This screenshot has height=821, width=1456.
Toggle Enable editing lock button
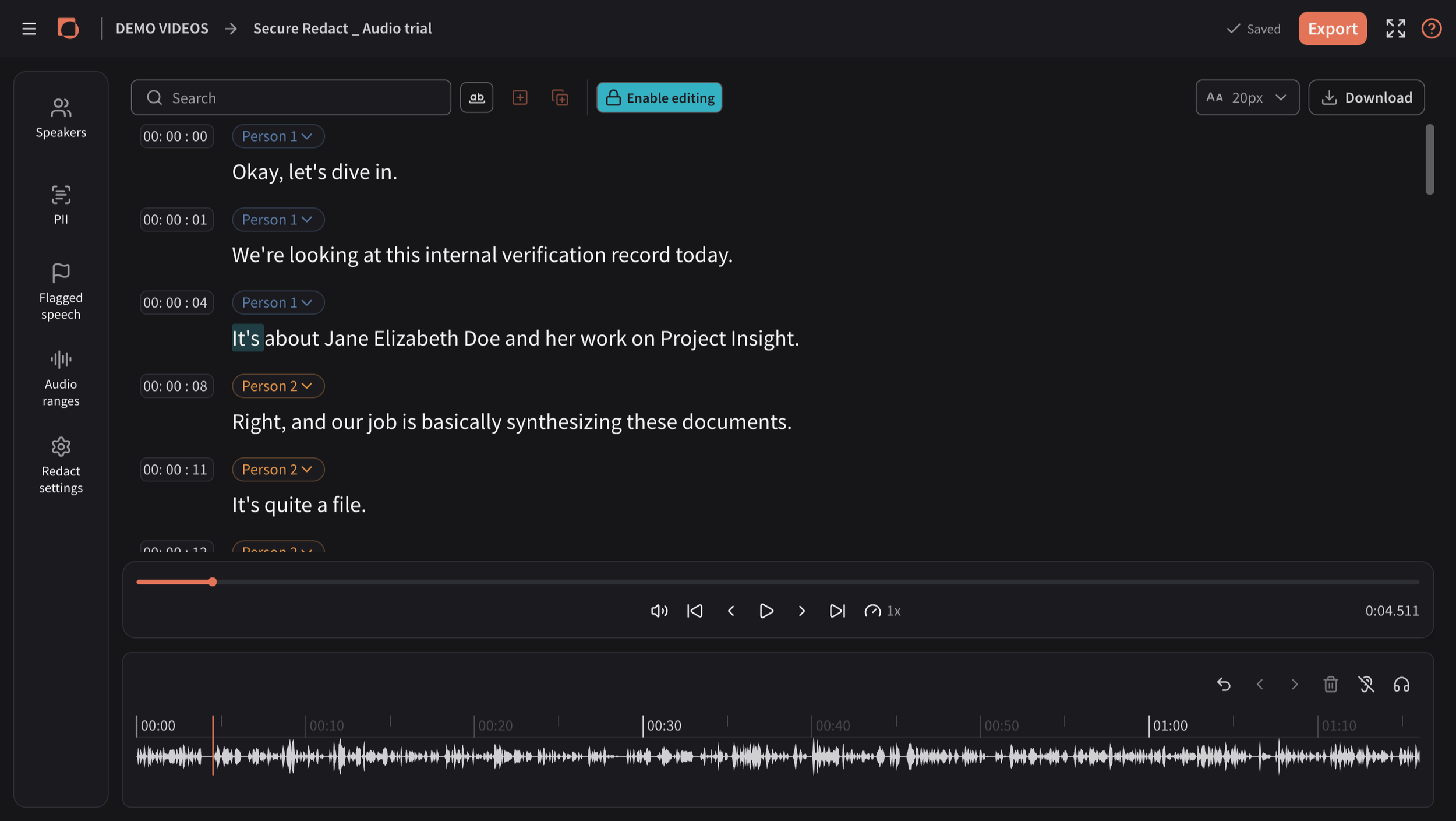[659, 97]
